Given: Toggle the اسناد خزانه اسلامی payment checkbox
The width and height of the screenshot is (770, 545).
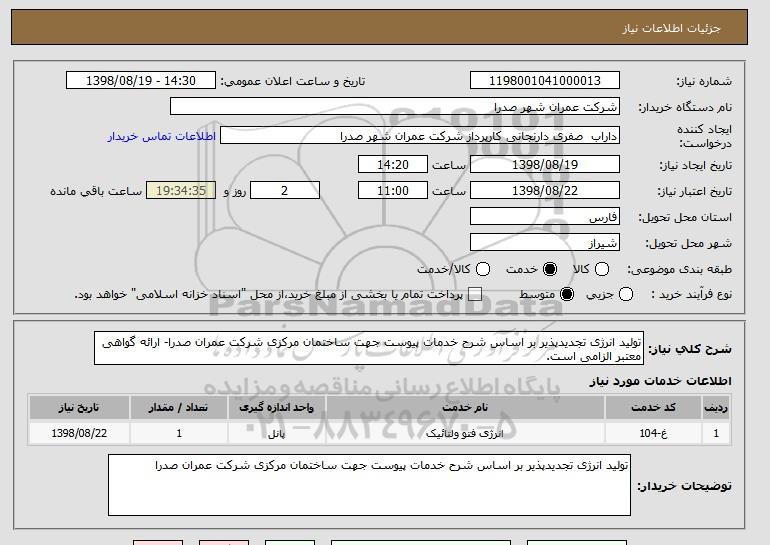Looking at the screenshot, I should coord(474,295).
